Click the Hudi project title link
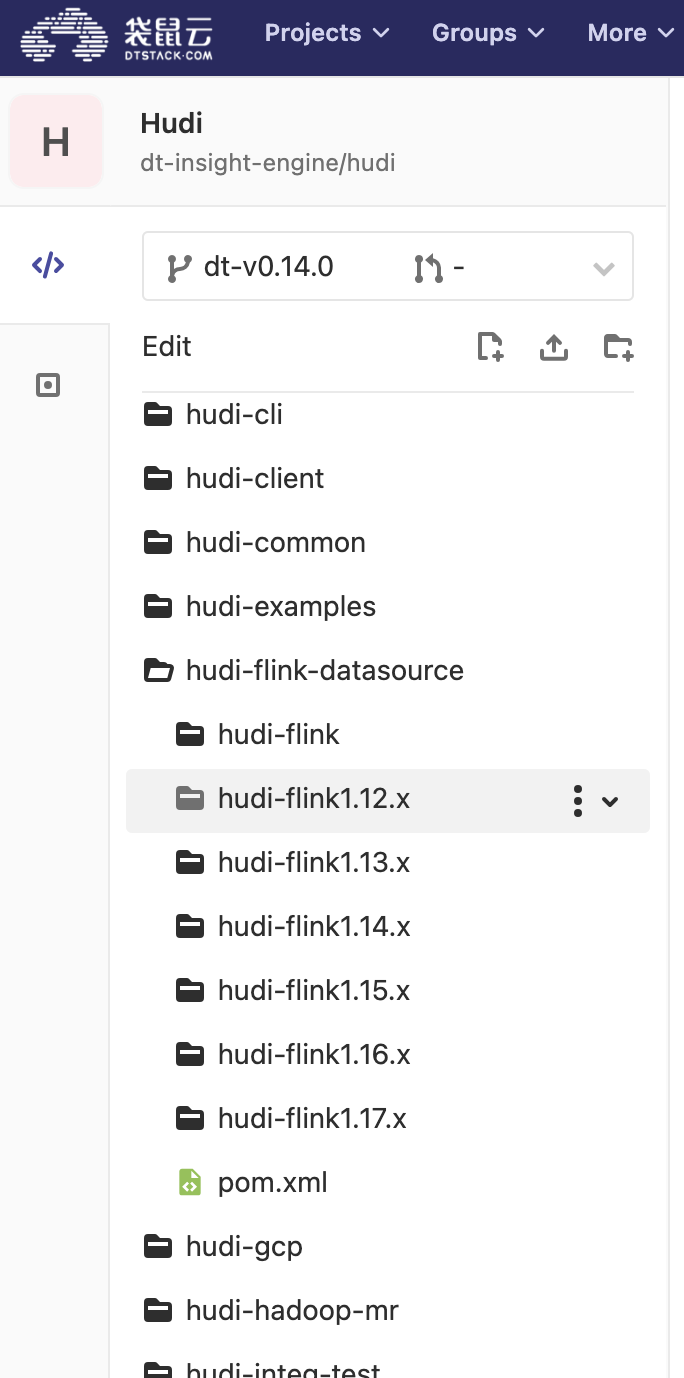The image size is (684, 1378). [171, 124]
